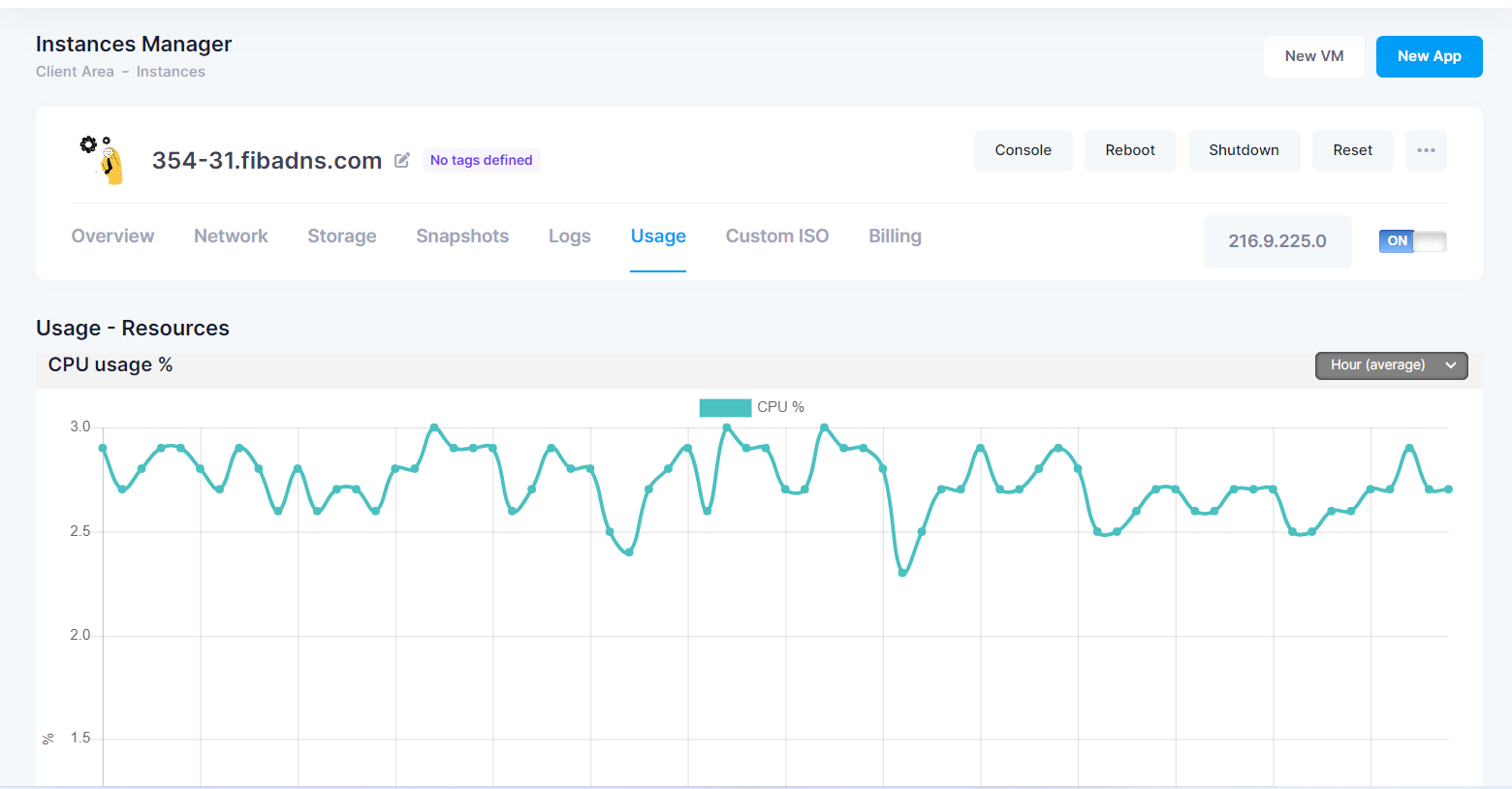Viewport: 1512px width, 789px height.
Task: Open the Hour (average) interval dropdown
Action: click(x=1391, y=365)
